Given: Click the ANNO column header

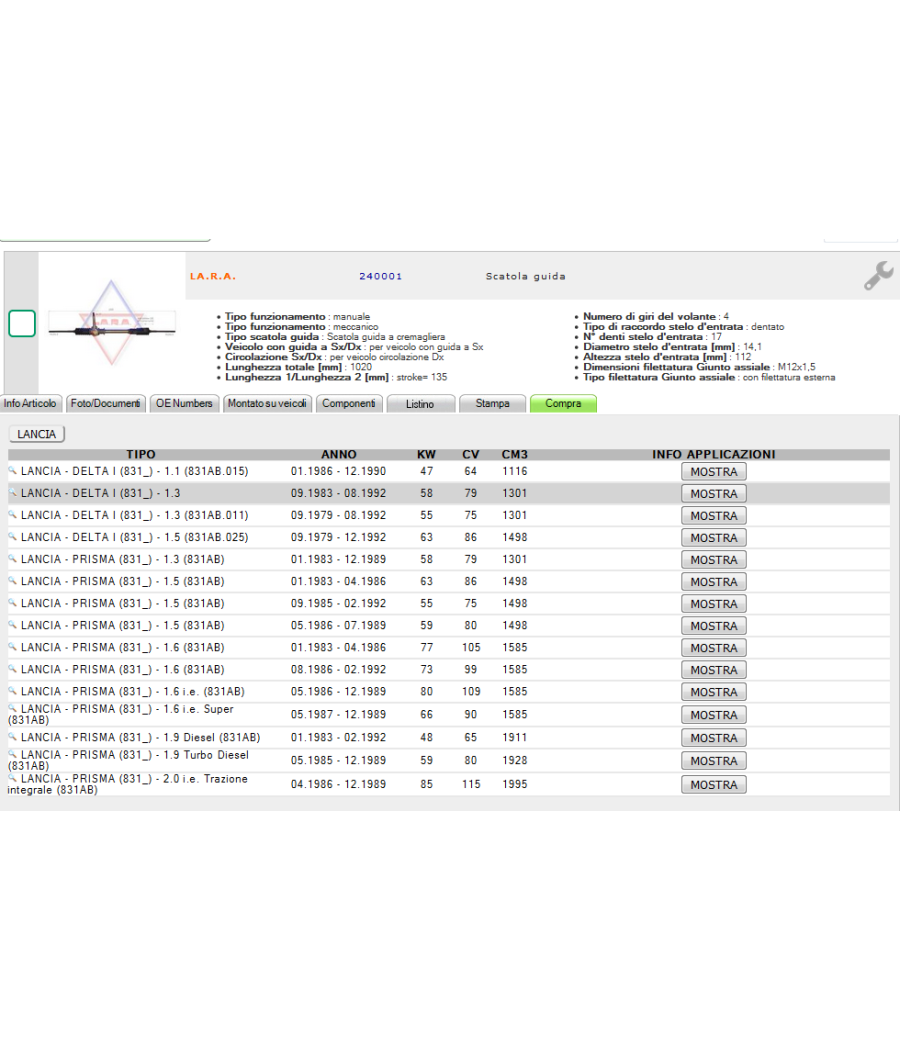Looking at the screenshot, I should (339, 455).
